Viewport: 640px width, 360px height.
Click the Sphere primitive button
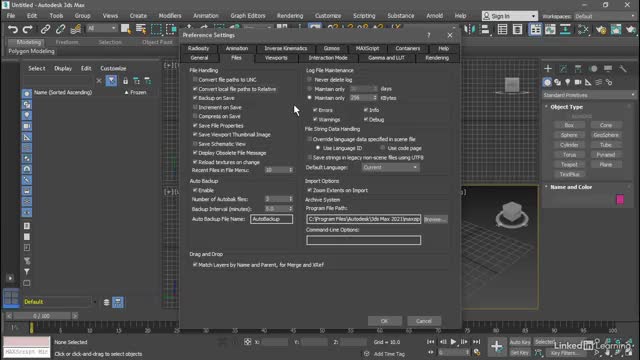pyautogui.click(x=569, y=135)
